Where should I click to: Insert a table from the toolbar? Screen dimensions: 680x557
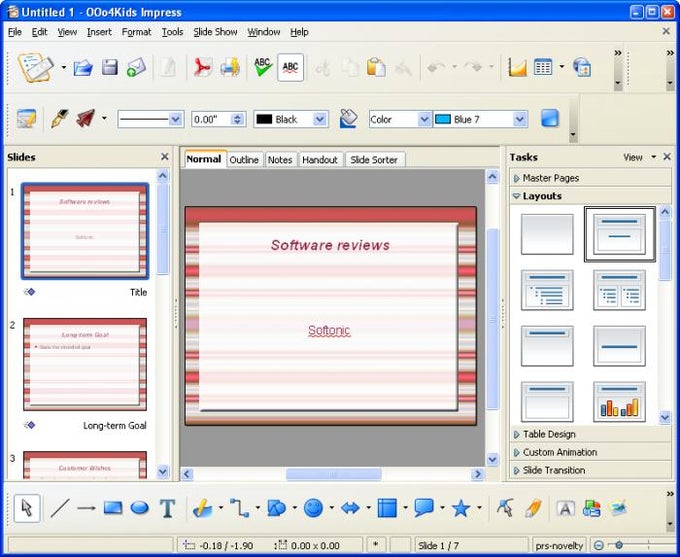pos(543,68)
